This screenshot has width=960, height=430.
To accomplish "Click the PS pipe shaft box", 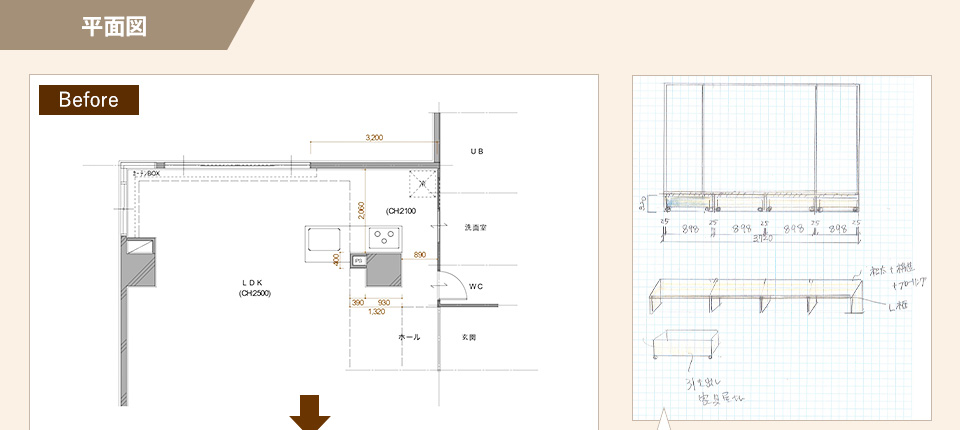I will click(x=358, y=260).
